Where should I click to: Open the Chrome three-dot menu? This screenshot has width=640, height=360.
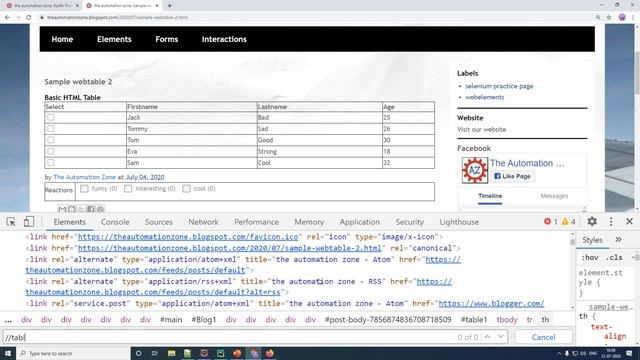point(633,18)
